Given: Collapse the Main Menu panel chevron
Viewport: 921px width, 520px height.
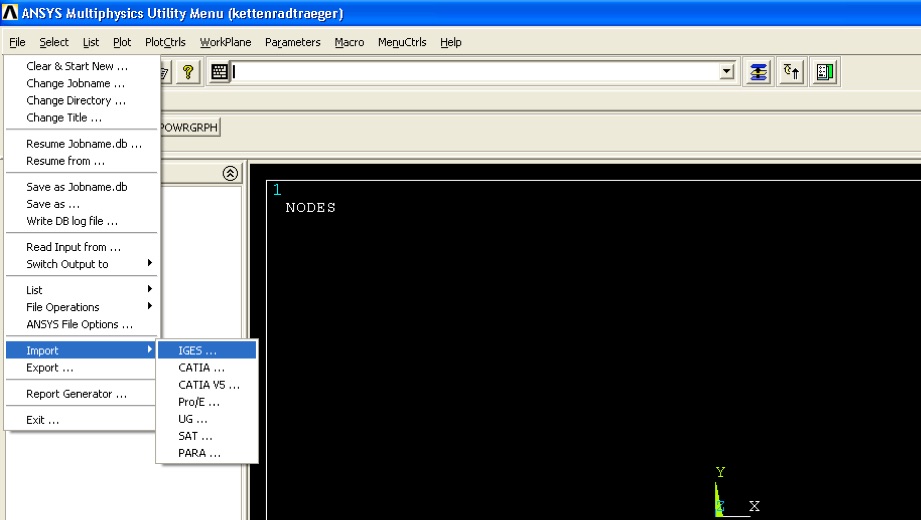Looking at the screenshot, I should pos(230,173).
